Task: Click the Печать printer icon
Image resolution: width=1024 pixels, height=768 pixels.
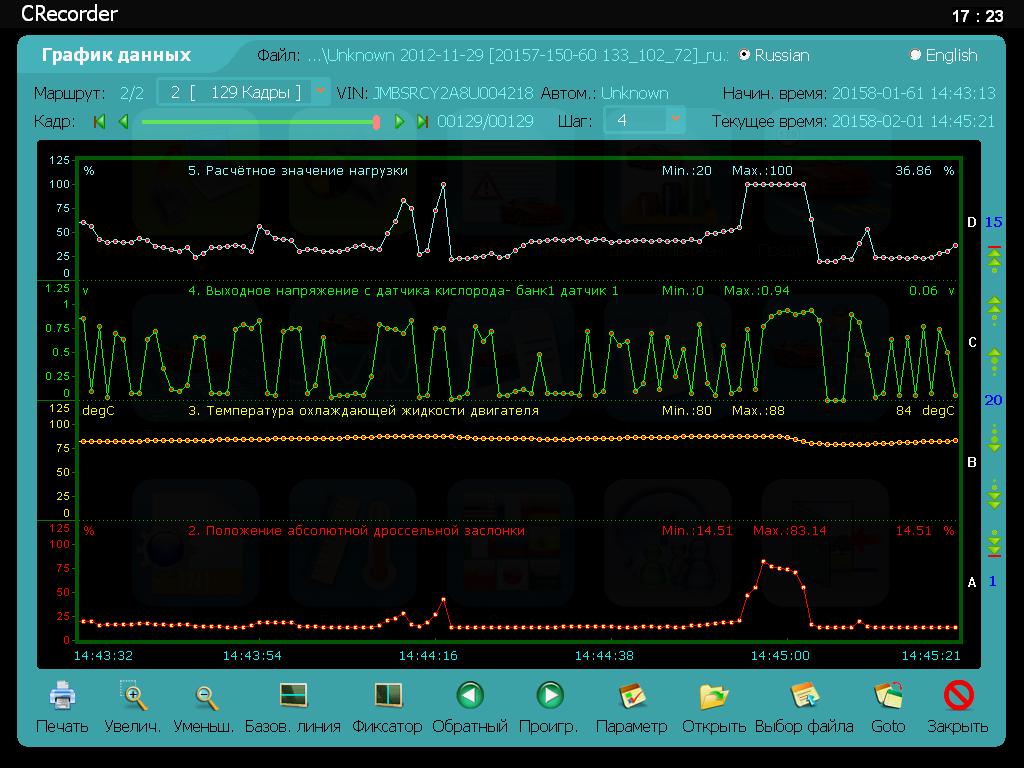Action: tap(62, 696)
